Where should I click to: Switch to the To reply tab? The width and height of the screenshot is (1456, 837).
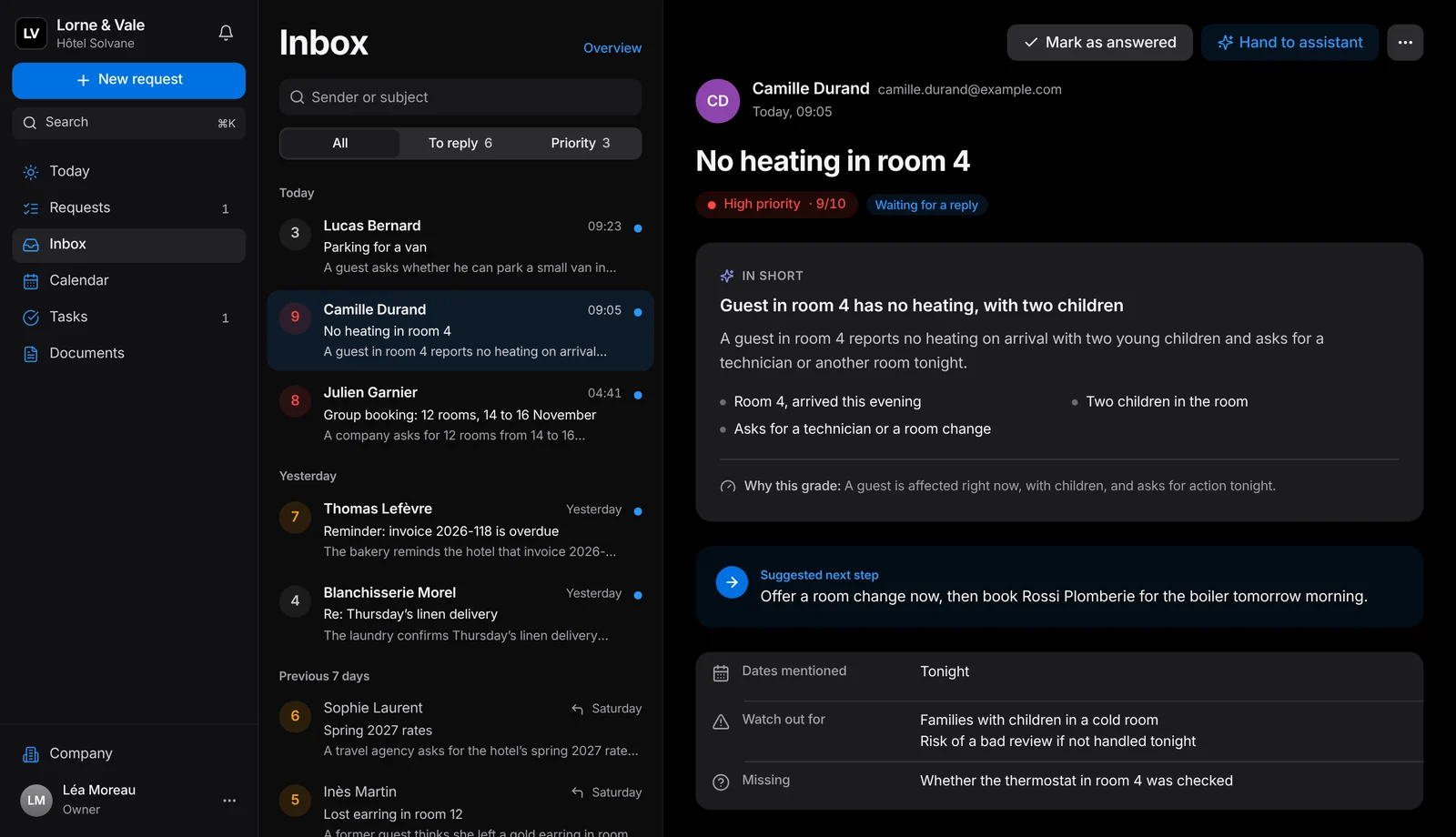click(x=460, y=143)
